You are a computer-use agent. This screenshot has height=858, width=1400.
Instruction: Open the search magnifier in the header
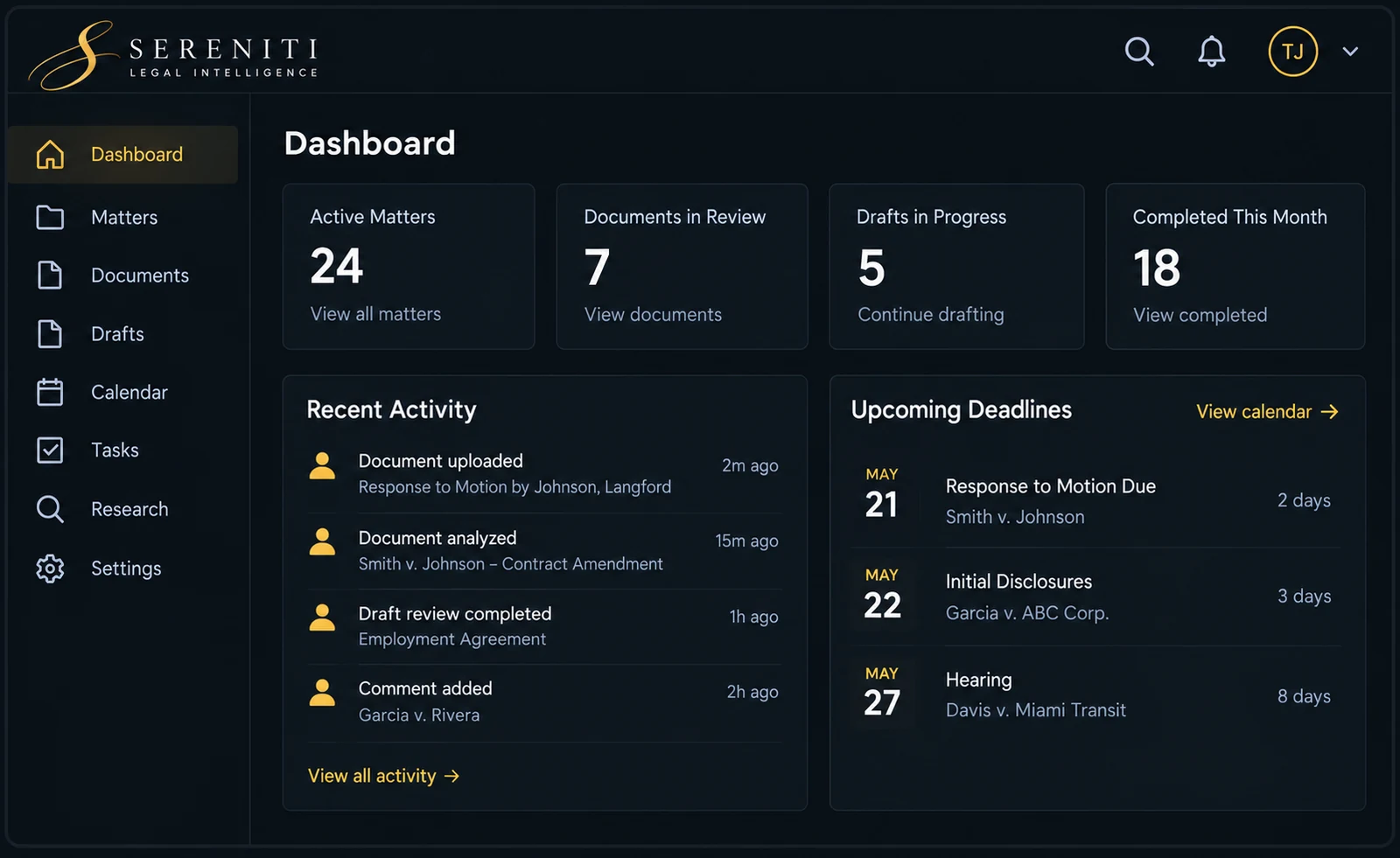(1139, 52)
